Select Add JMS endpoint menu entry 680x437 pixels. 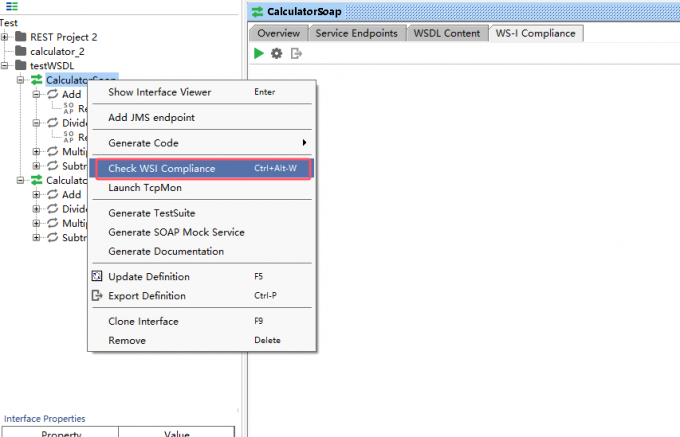(x=202, y=117)
